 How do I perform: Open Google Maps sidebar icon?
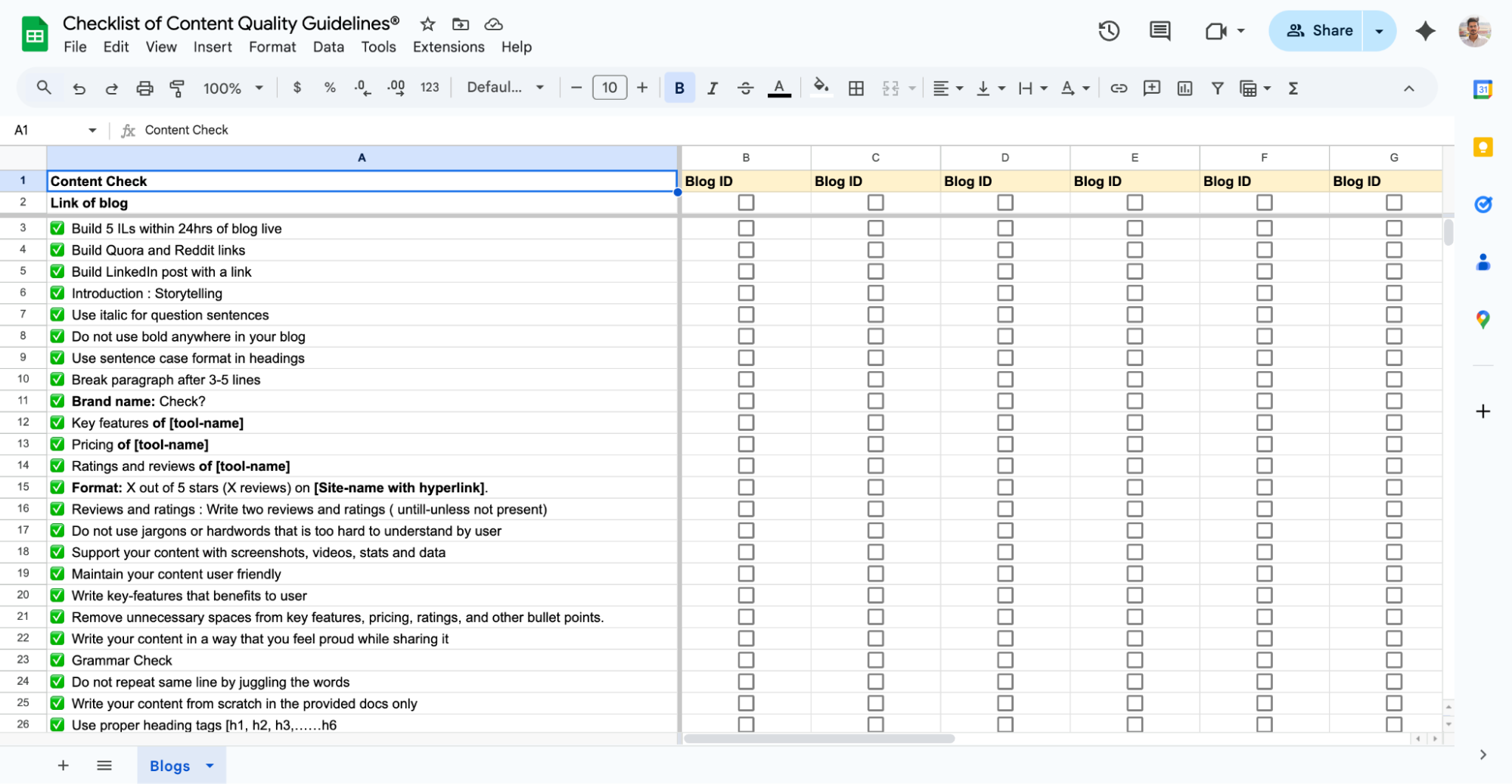(1483, 320)
